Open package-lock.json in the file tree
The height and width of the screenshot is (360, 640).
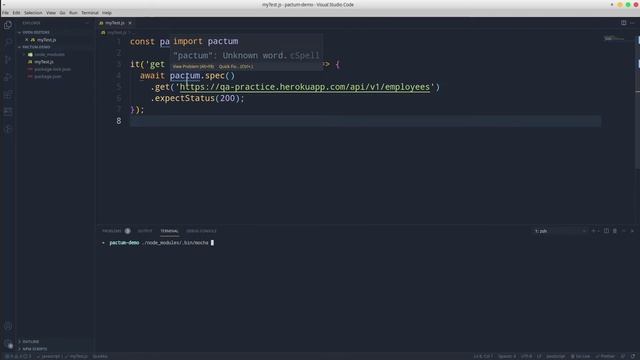(x=52, y=69)
